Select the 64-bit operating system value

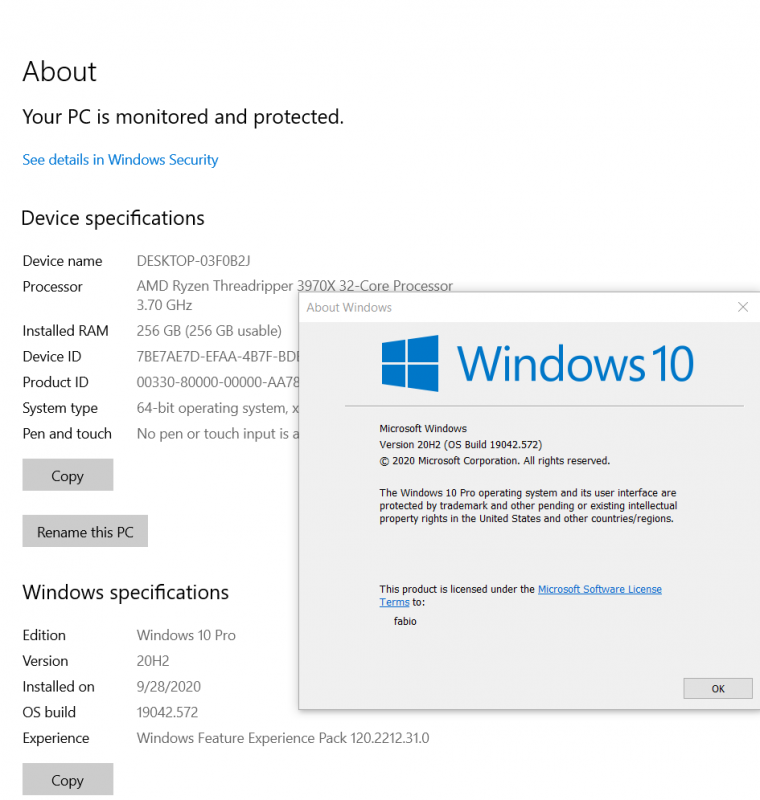tap(217, 408)
